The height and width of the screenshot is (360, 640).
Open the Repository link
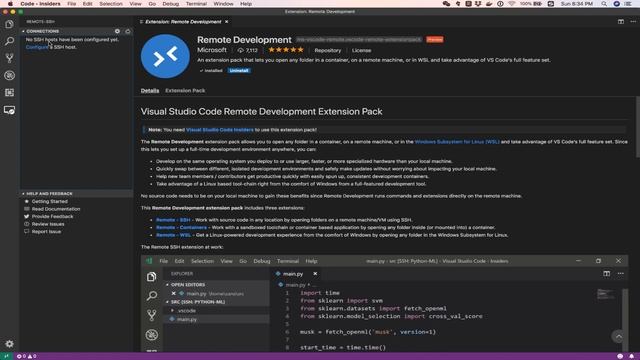pyautogui.click(x=328, y=51)
